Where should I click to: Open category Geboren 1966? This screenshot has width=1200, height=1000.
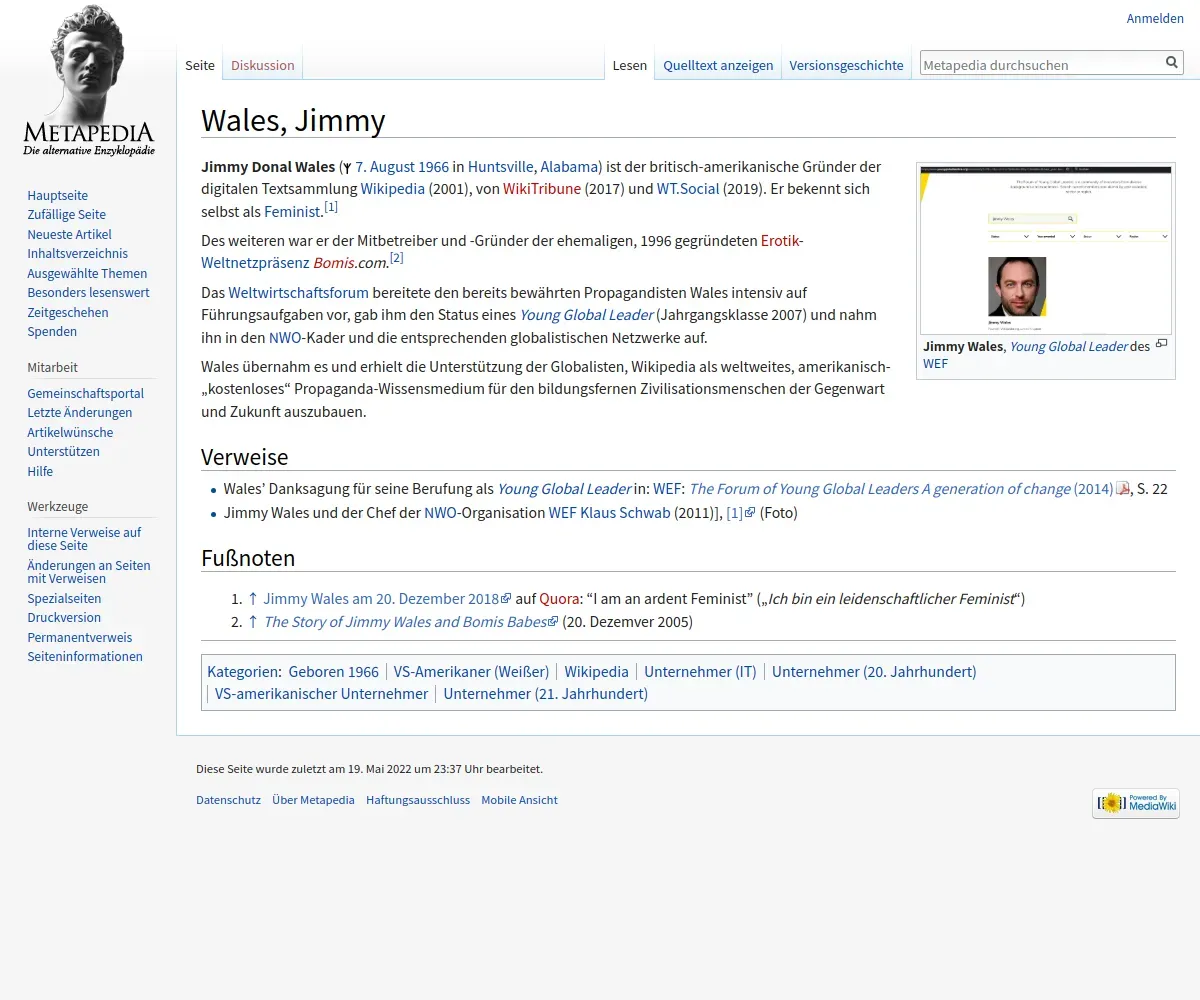(333, 671)
